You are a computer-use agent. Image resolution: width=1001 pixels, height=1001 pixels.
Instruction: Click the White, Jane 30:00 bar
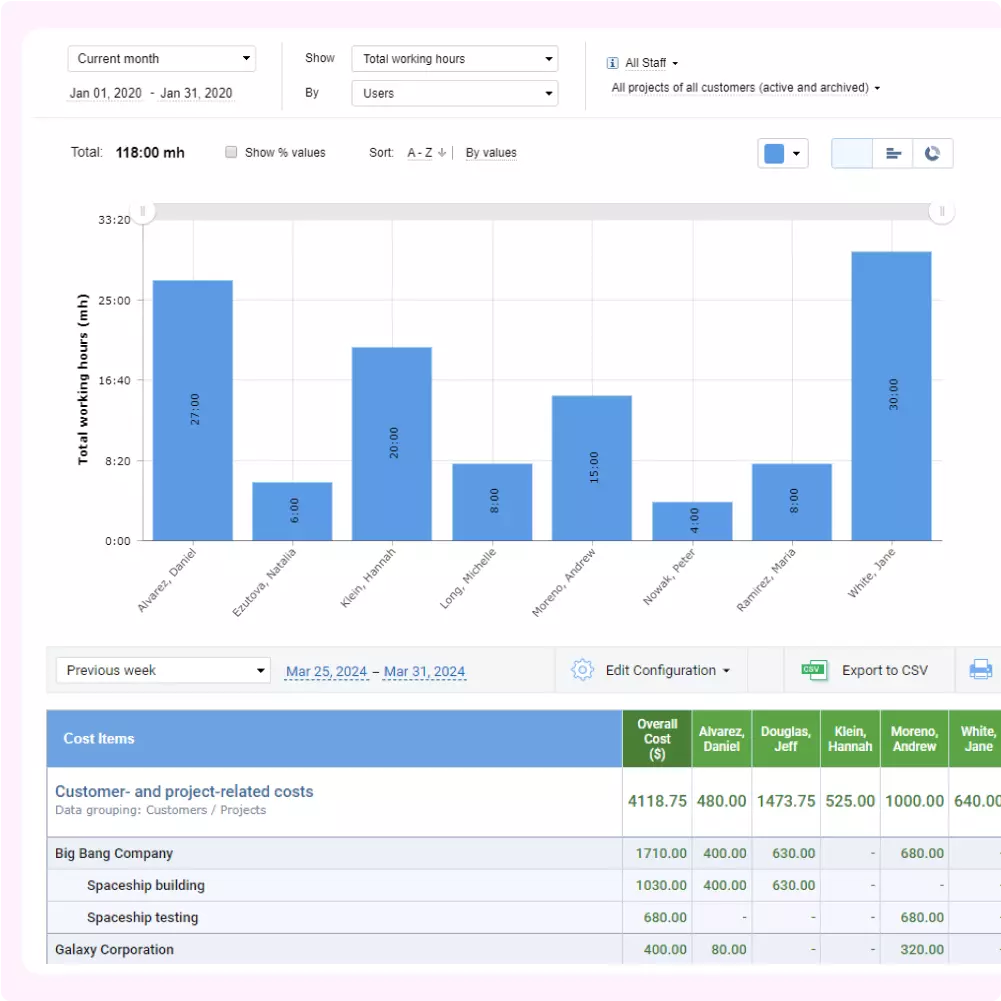click(x=891, y=396)
